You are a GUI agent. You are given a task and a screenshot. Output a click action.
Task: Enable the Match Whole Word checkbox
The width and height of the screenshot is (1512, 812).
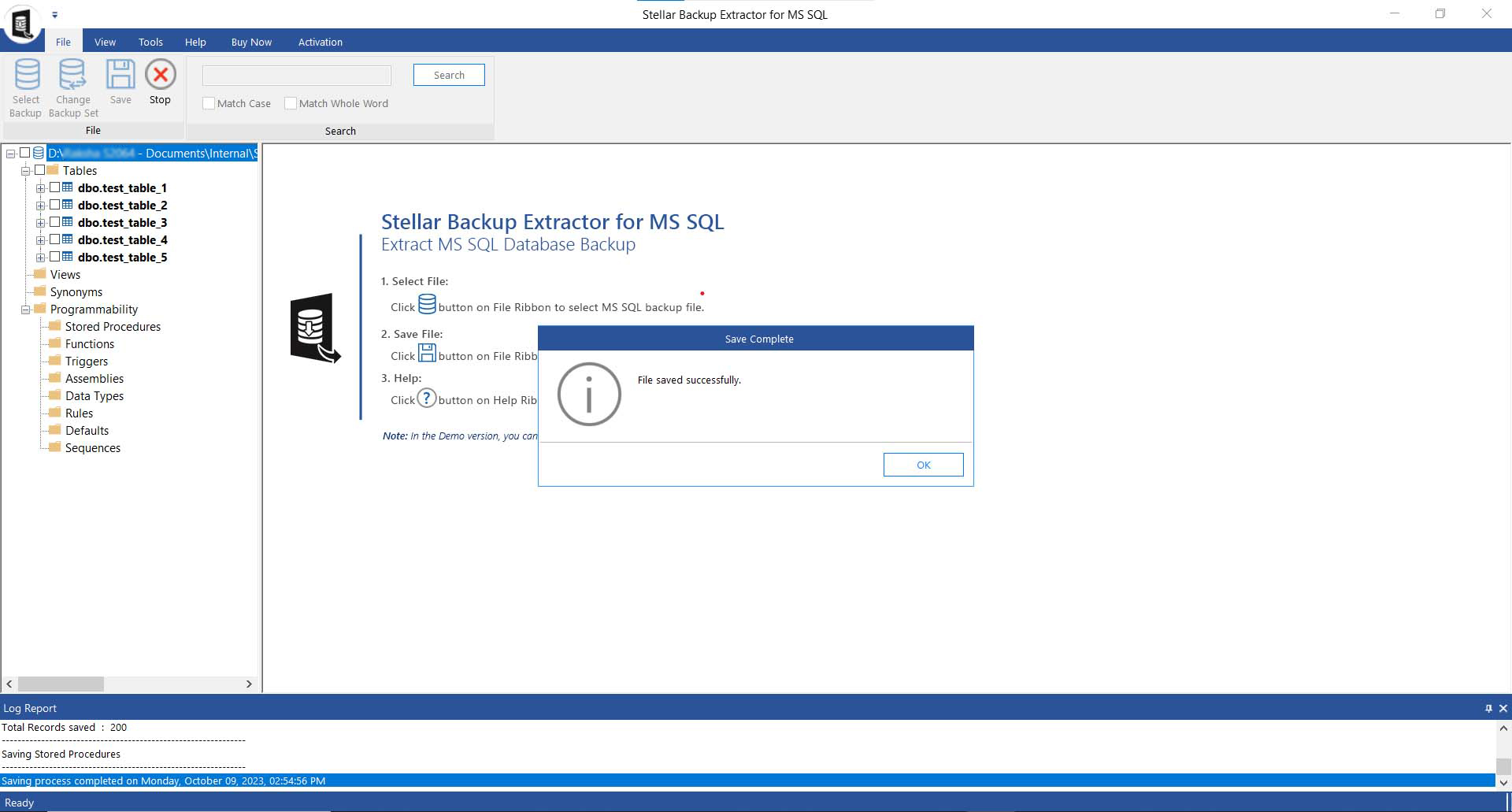[x=291, y=103]
